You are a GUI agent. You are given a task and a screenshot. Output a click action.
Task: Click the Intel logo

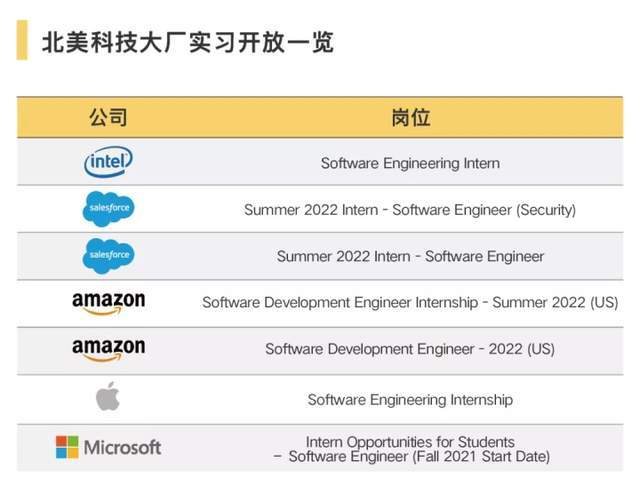pos(108,162)
